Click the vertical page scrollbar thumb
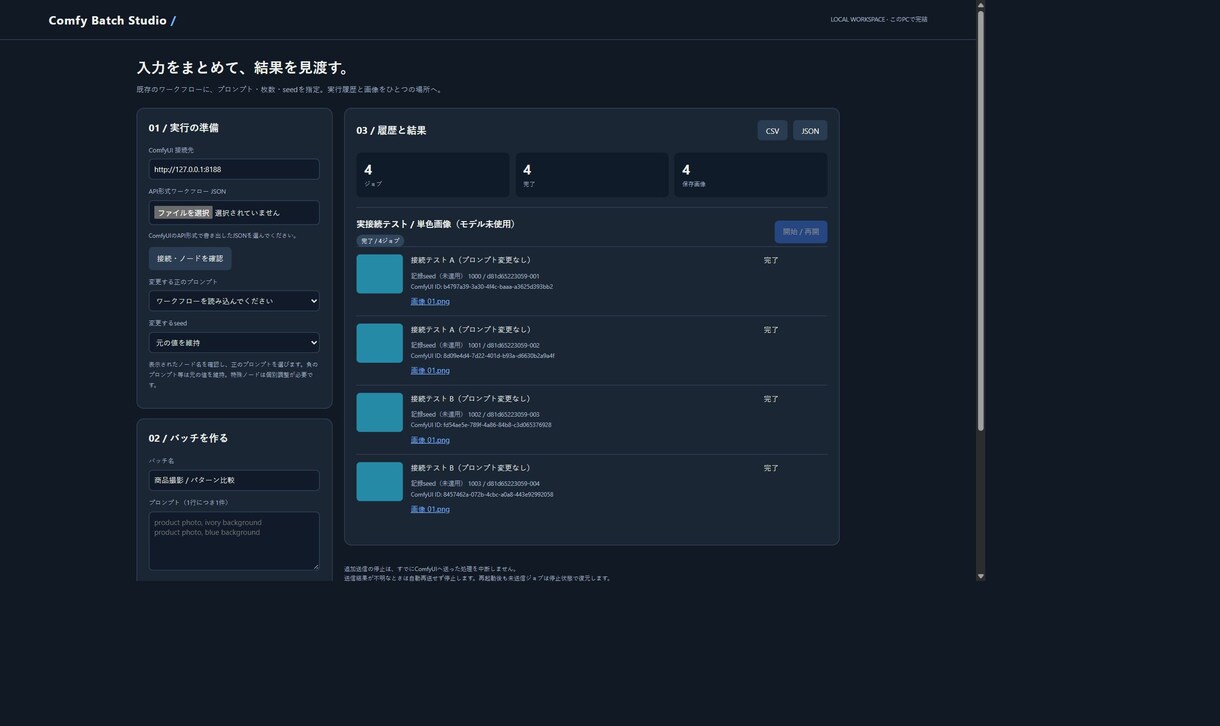The image size is (1220, 726). click(980, 221)
